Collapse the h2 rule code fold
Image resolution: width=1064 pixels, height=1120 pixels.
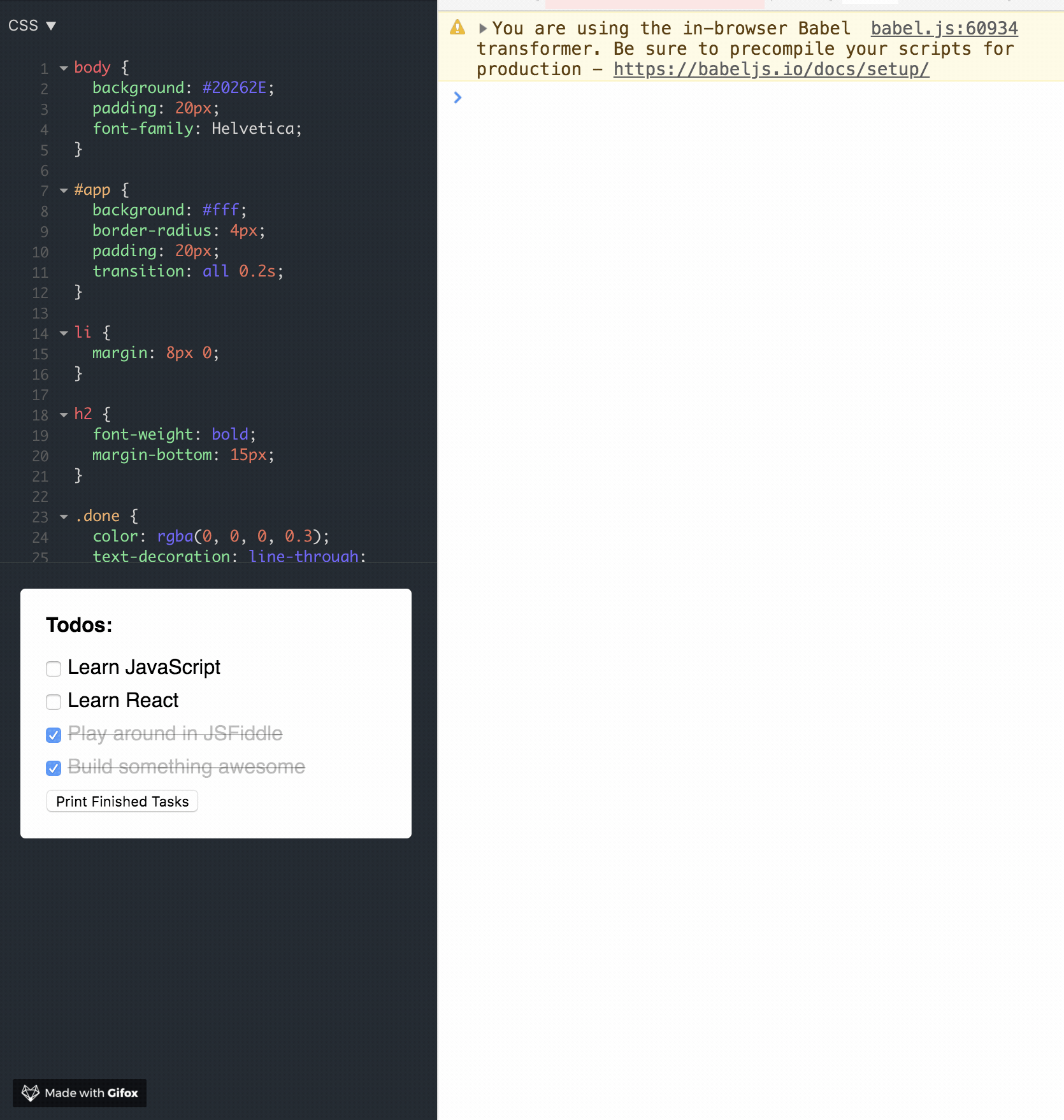pyautogui.click(x=62, y=414)
